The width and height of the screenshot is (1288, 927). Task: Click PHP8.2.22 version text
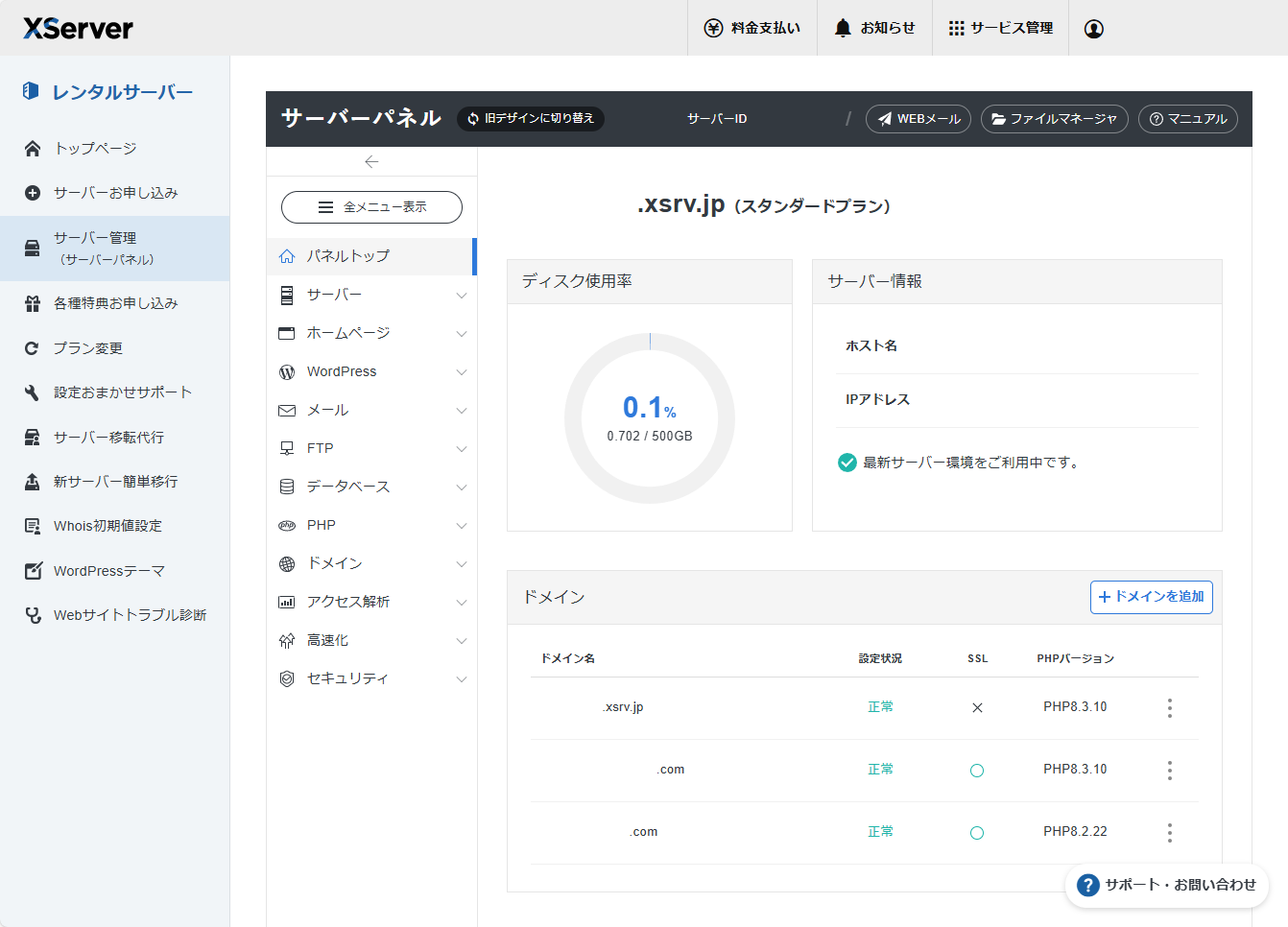pos(1075,832)
